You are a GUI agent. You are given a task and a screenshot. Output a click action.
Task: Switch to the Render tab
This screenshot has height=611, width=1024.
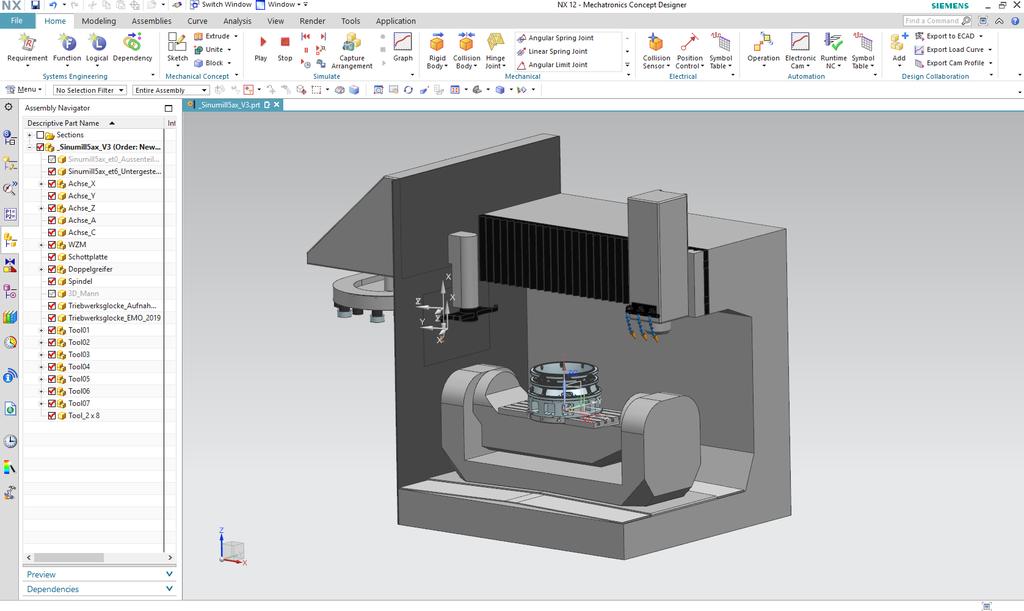pyautogui.click(x=312, y=21)
